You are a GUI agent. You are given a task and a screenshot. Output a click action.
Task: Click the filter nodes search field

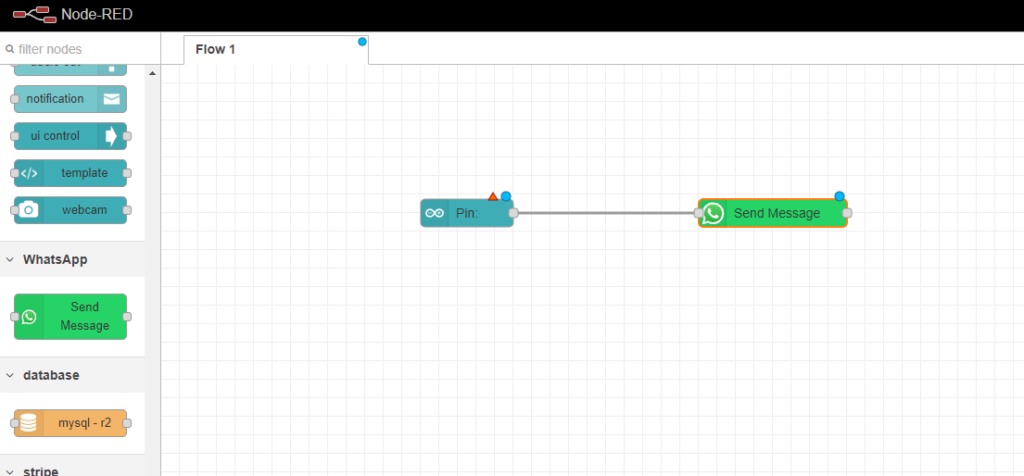80,49
